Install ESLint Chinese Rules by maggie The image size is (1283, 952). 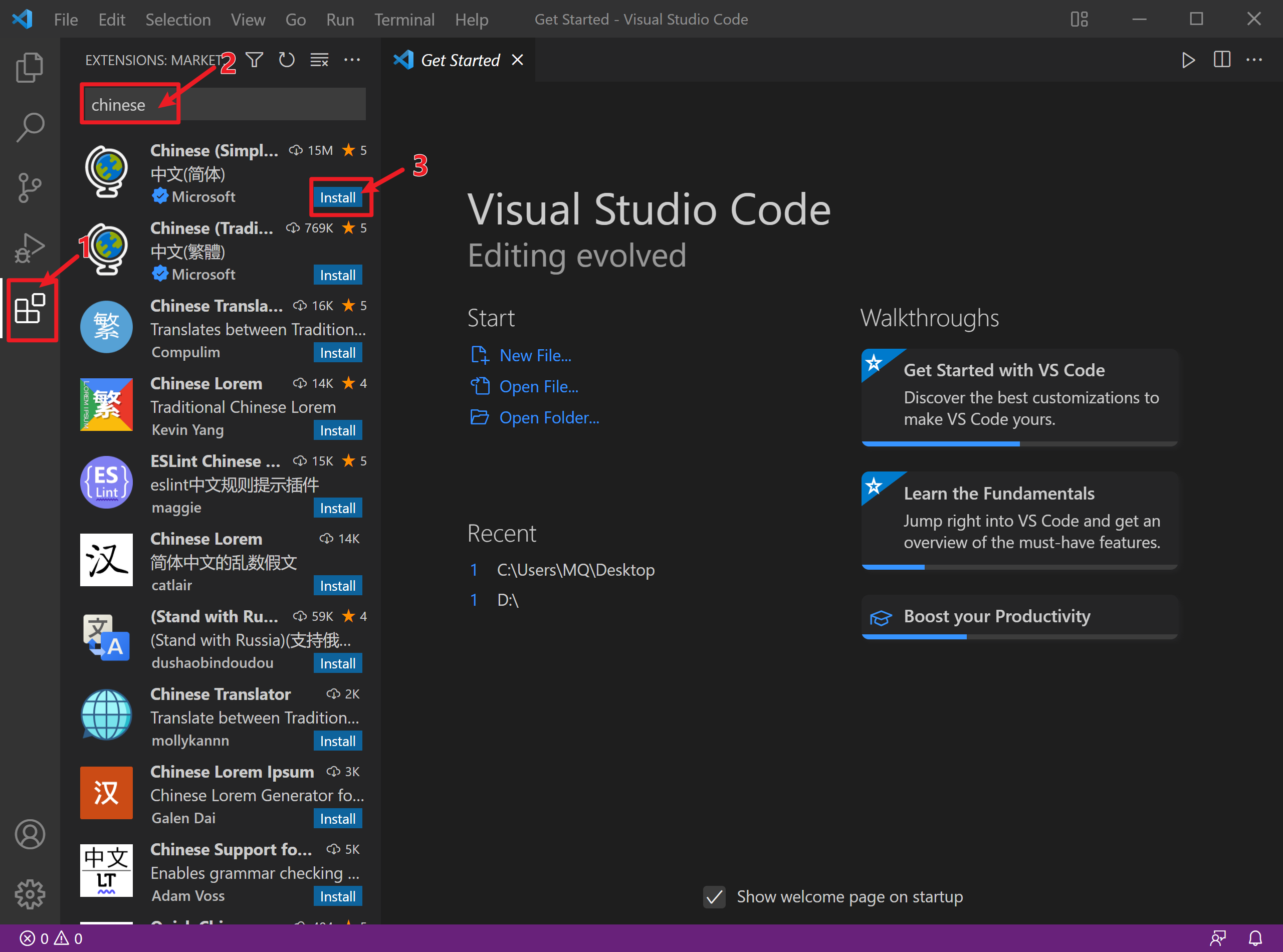click(337, 508)
